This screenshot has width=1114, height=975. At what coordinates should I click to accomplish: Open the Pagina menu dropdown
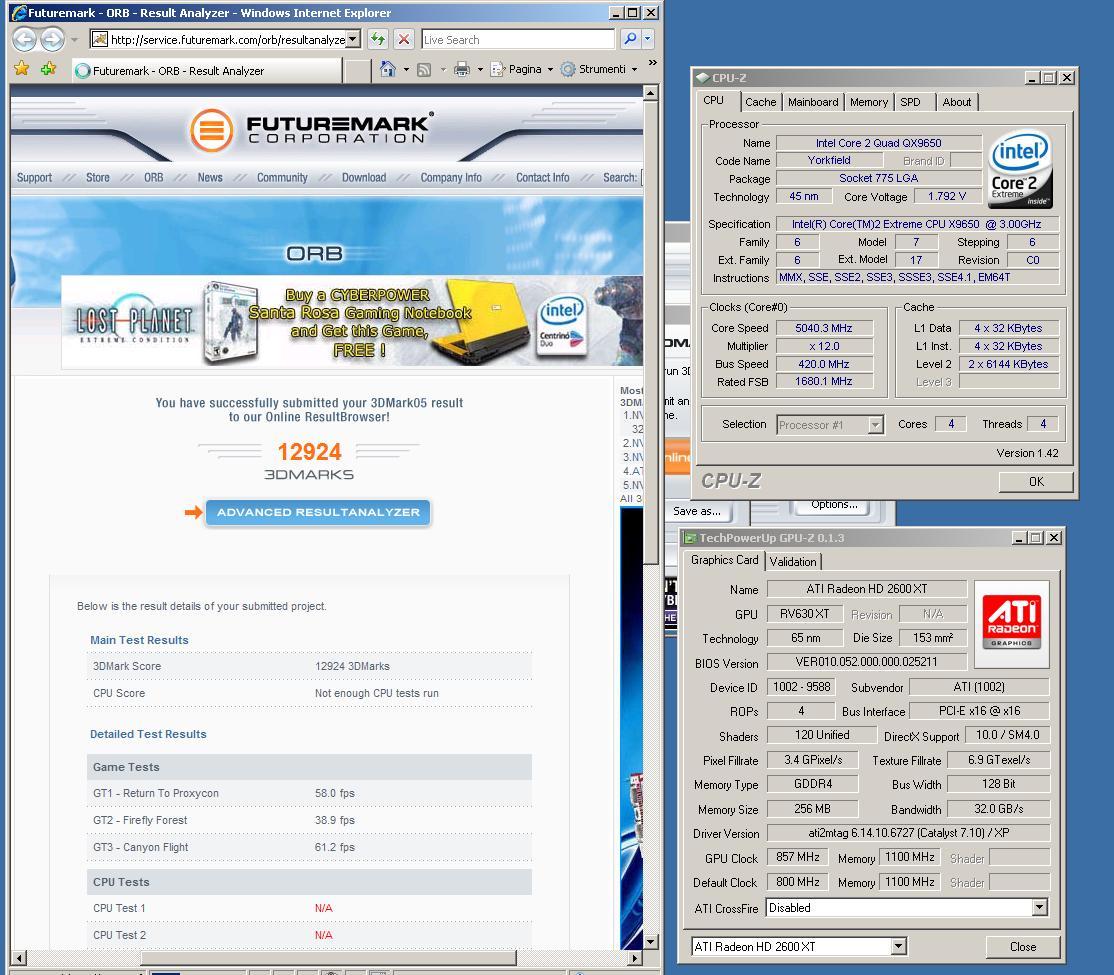pos(531,70)
